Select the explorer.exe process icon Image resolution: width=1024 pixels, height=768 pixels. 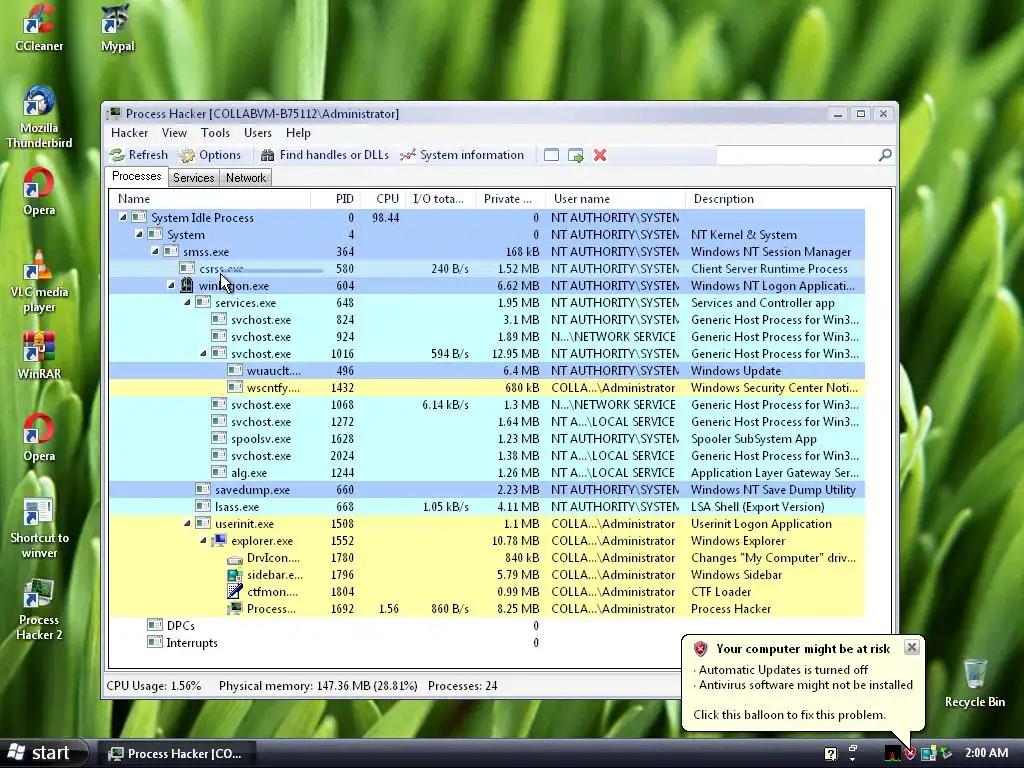[219, 540]
